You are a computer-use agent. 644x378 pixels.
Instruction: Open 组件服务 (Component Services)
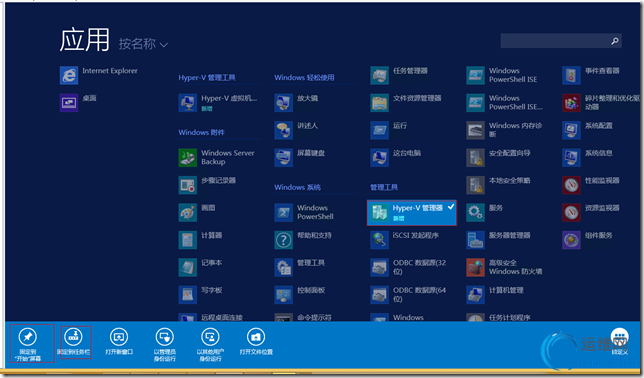tap(587, 240)
